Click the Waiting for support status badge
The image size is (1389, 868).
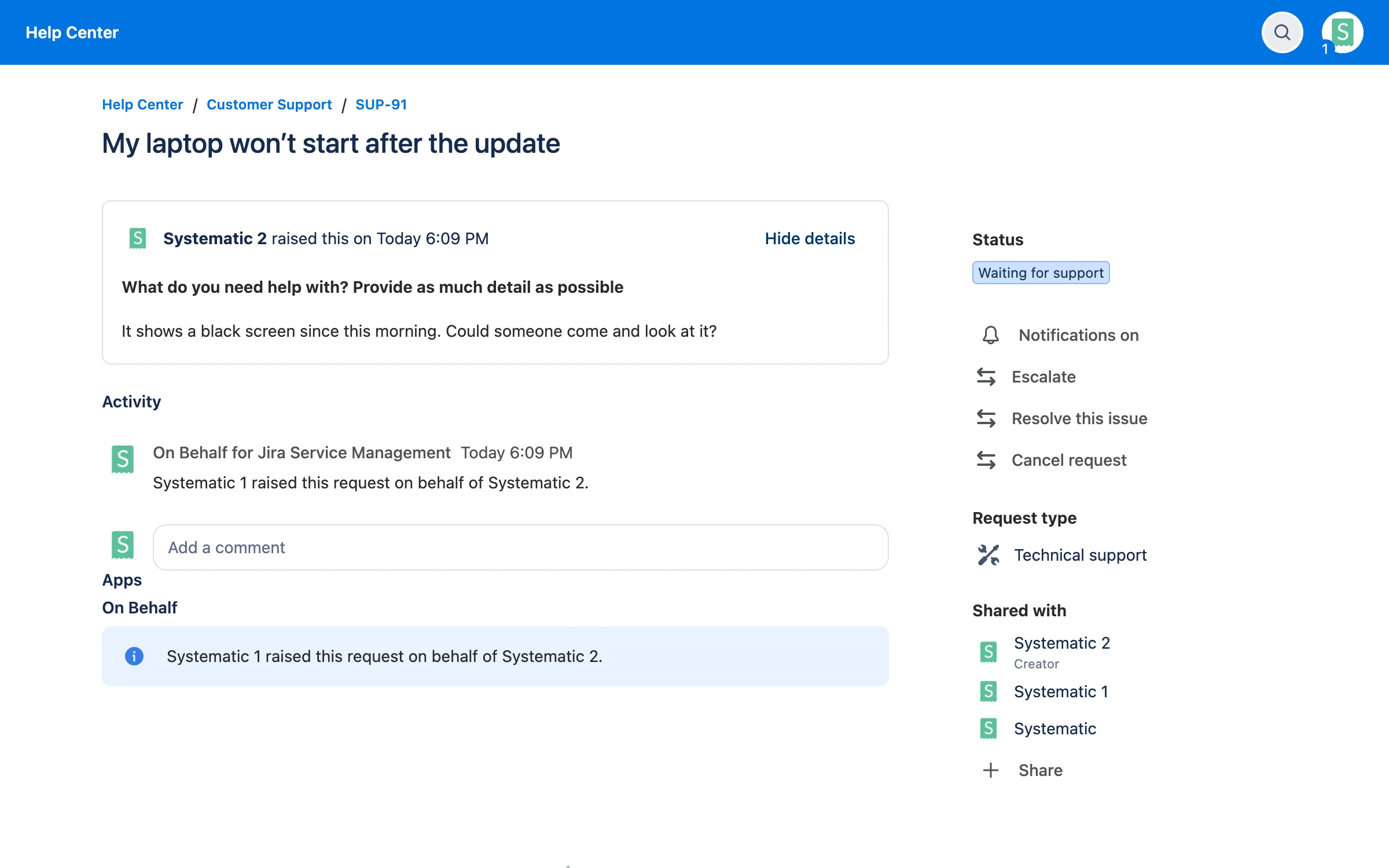[1041, 273]
